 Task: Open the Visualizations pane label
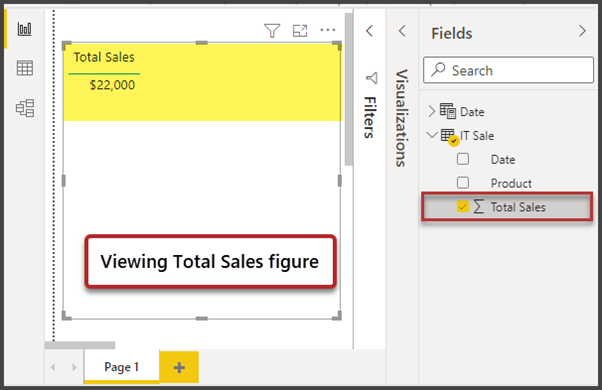(402, 118)
